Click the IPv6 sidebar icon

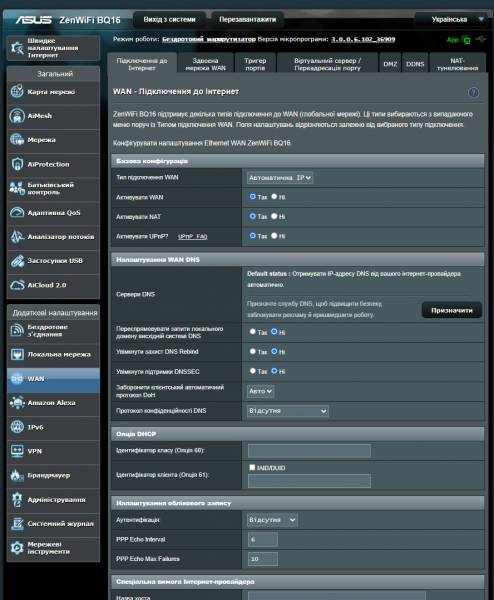coord(17,427)
